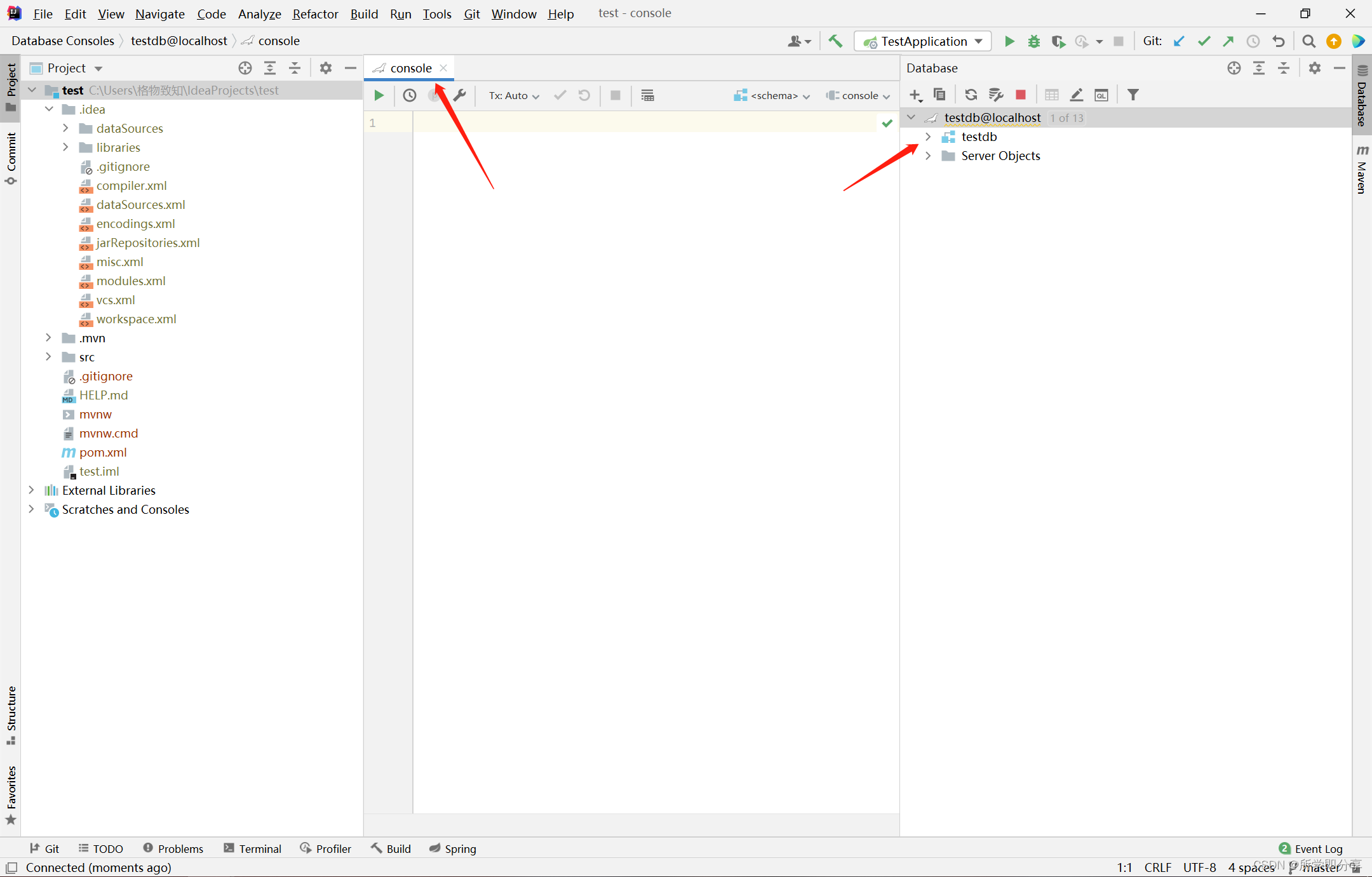
Task: Toggle the Structure tool window button
Action: coord(11,715)
